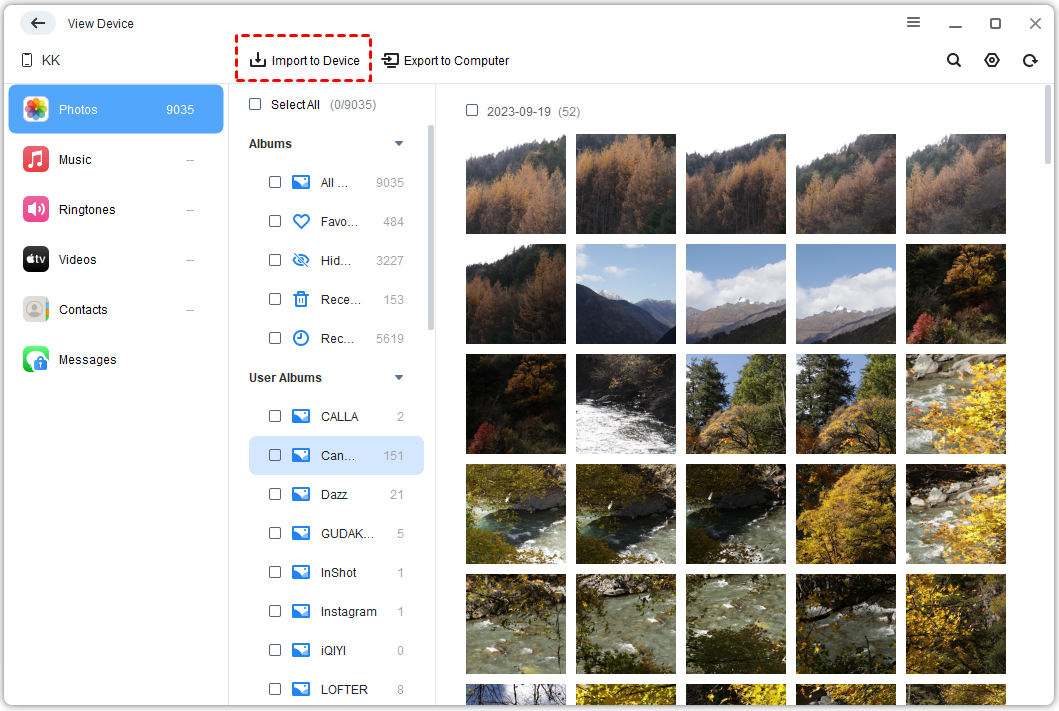Viewport: 1059px width, 711px height.
Task: Open the InShot album row
Action: tap(336, 572)
